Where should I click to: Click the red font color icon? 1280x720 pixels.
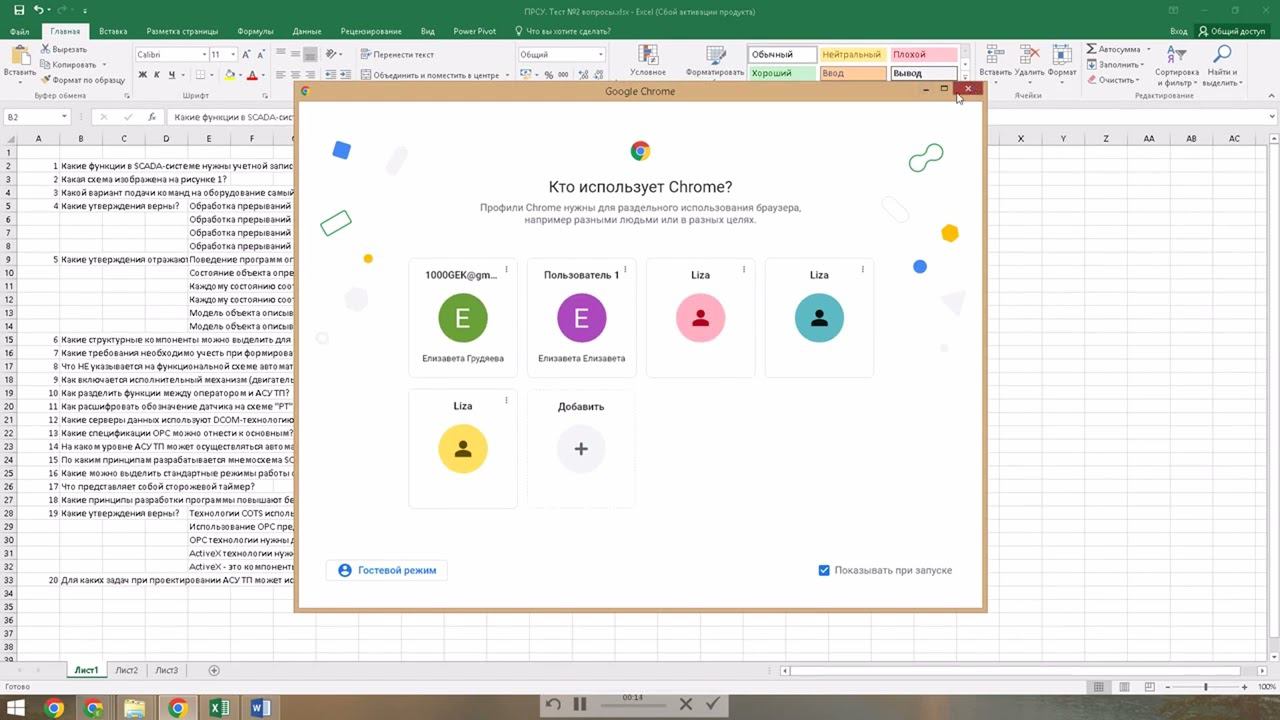pyautogui.click(x=252, y=75)
